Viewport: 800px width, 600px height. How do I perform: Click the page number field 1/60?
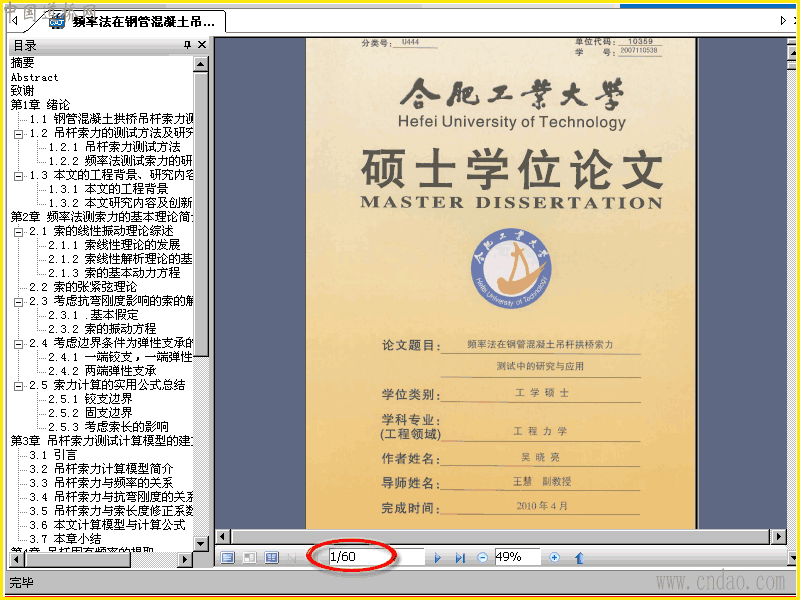click(377, 557)
